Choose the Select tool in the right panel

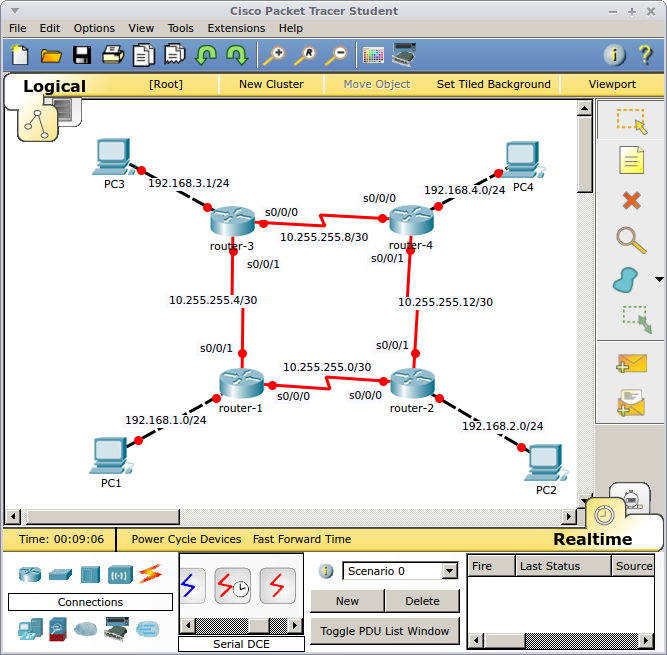pyautogui.click(x=632, y=121)
